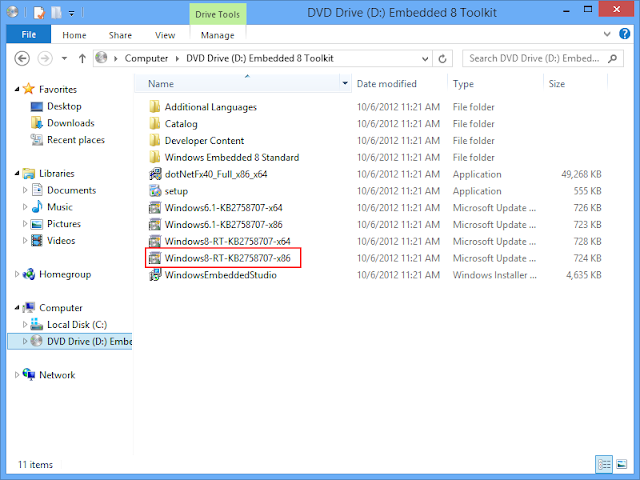Screen dimensions: 640x480
Task: Click the DVD drive icon in title bar
Action: (12, 12)
